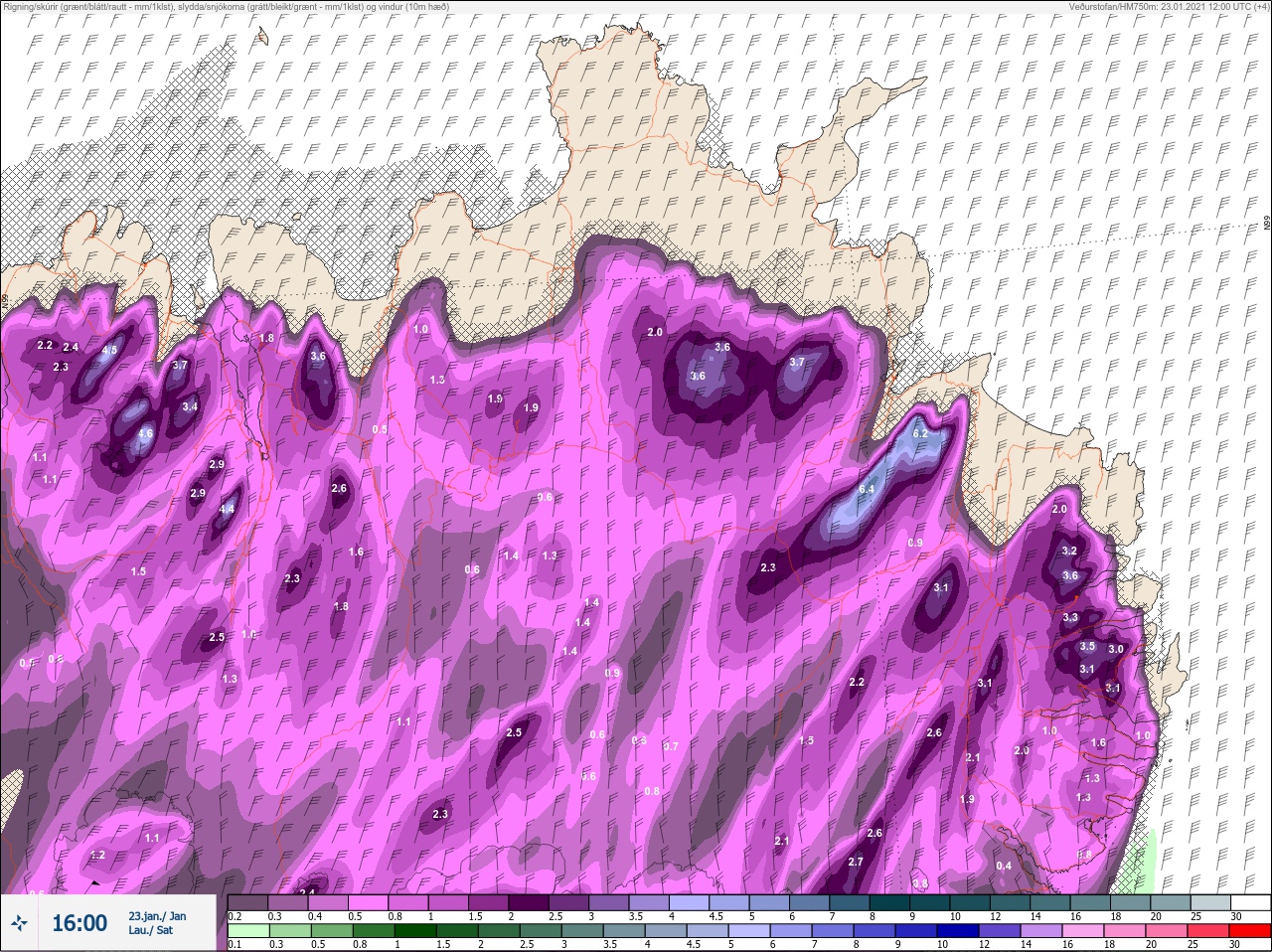
Task: Click the 0.4 value on the map
Action: pyautogui.click(x=1004, y=866)
